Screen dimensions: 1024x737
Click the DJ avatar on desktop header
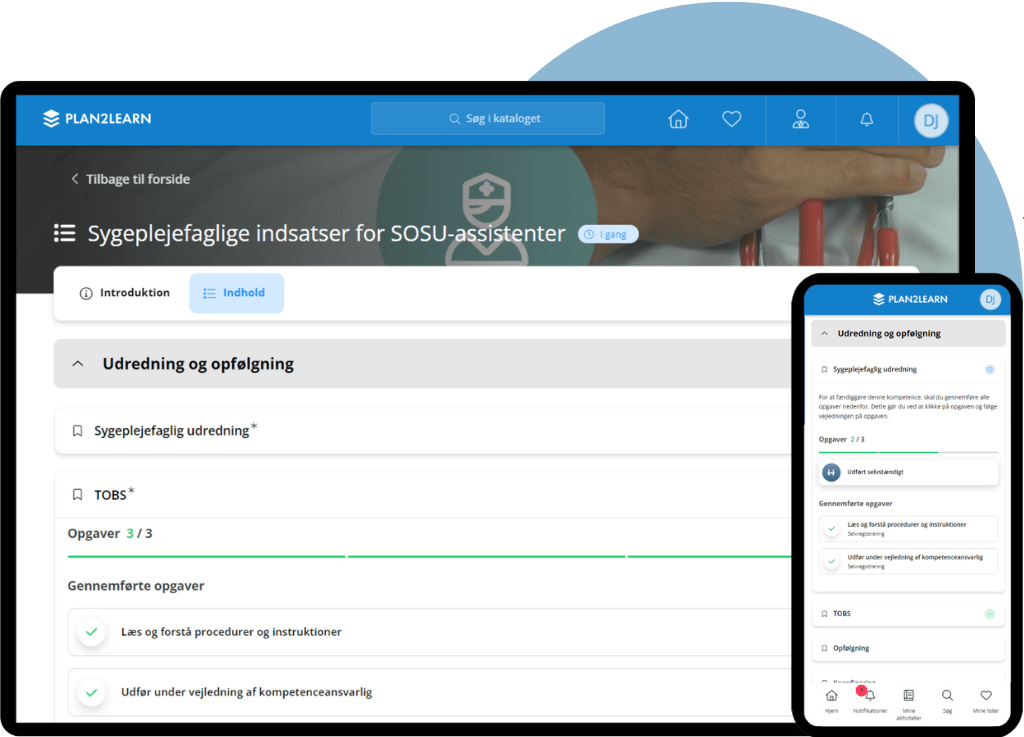click(x=930, y=121)
